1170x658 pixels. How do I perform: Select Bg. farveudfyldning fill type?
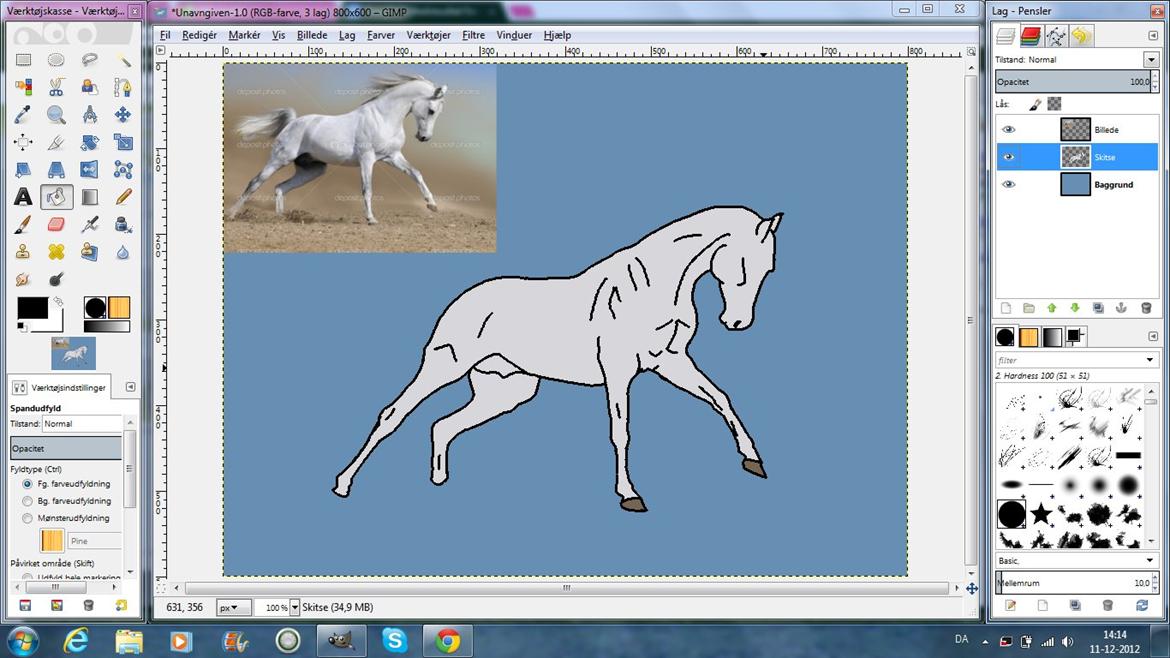(27, 501)
